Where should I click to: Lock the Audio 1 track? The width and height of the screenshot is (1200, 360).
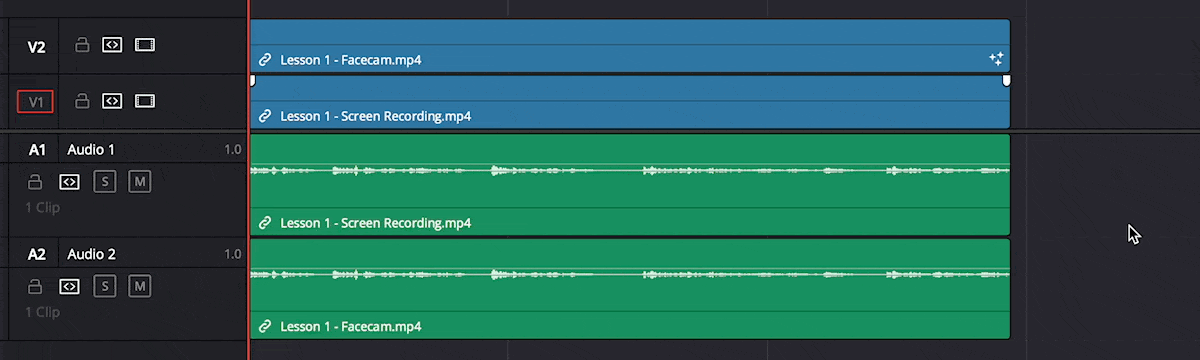(x=36, y=182)
